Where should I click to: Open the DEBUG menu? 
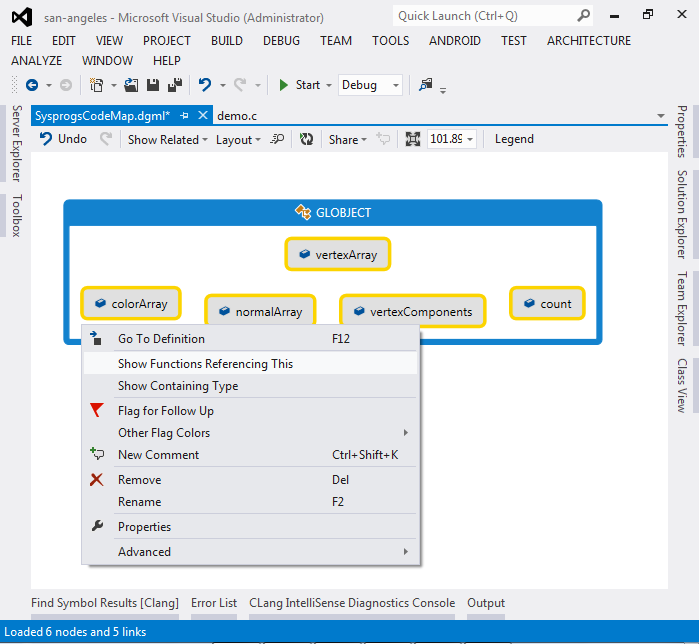pos(281,41)
